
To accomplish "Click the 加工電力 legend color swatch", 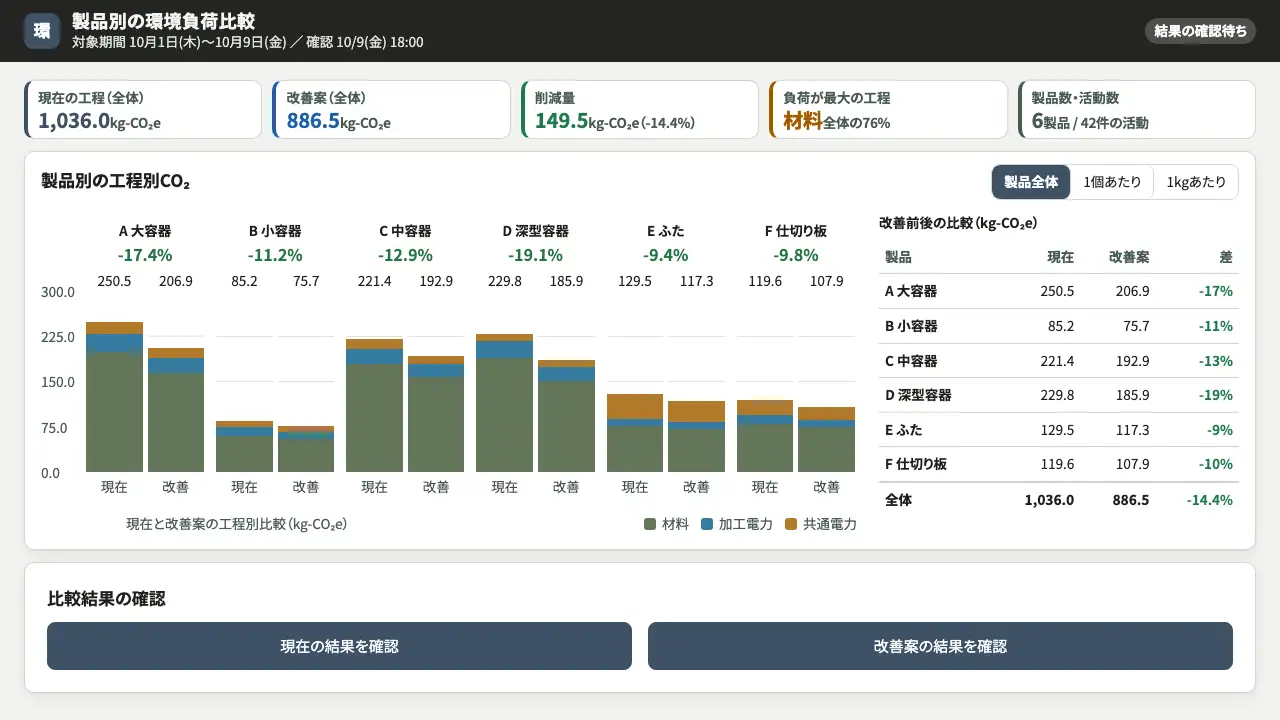I will (x=707, y=524).
